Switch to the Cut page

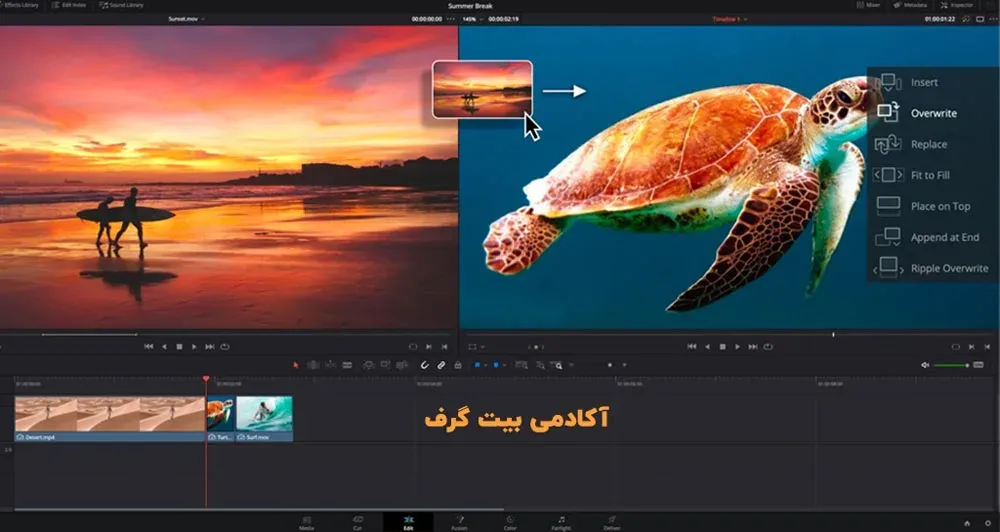tap(358, 523)
